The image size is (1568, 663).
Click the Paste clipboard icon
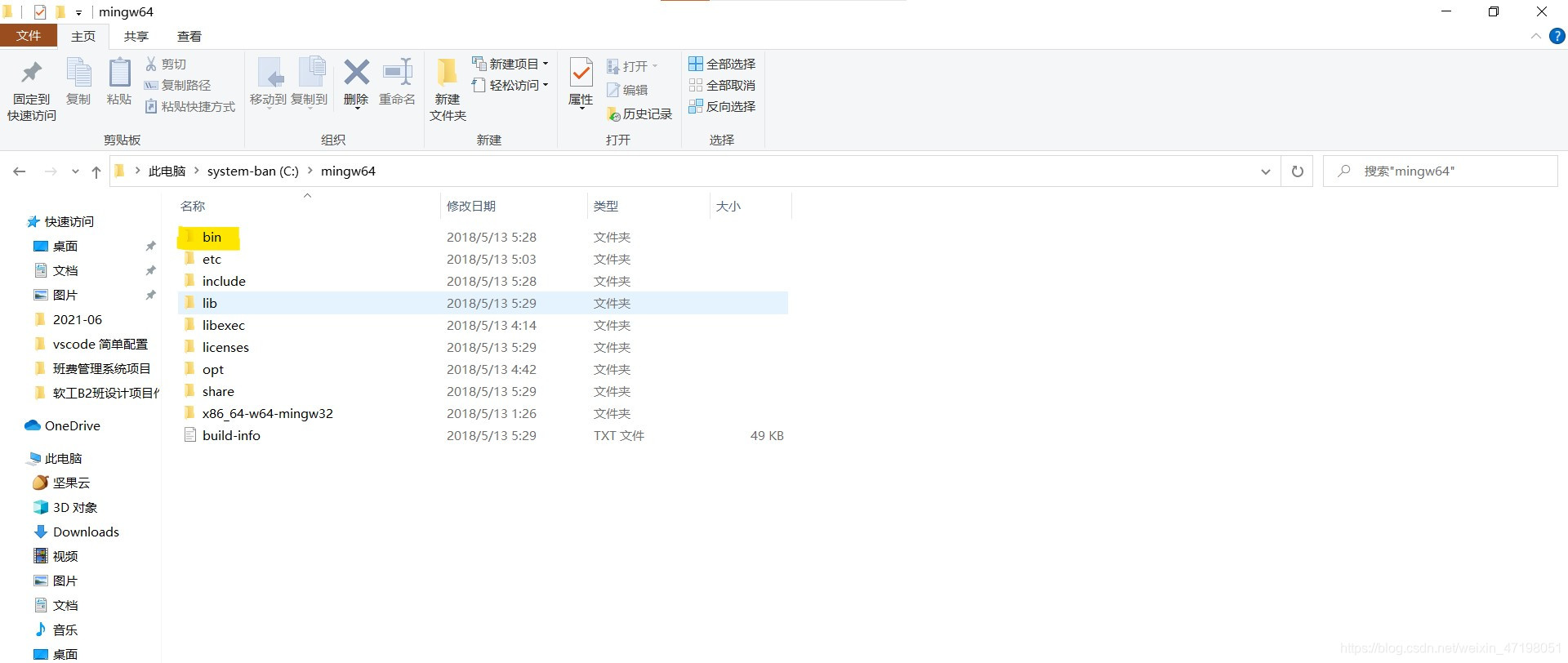click(x=119, y=73)
